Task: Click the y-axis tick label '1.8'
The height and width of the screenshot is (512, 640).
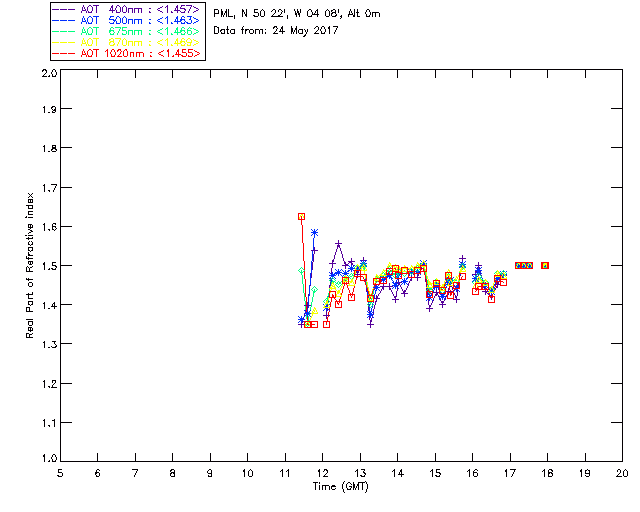Action: pos(49,148)
